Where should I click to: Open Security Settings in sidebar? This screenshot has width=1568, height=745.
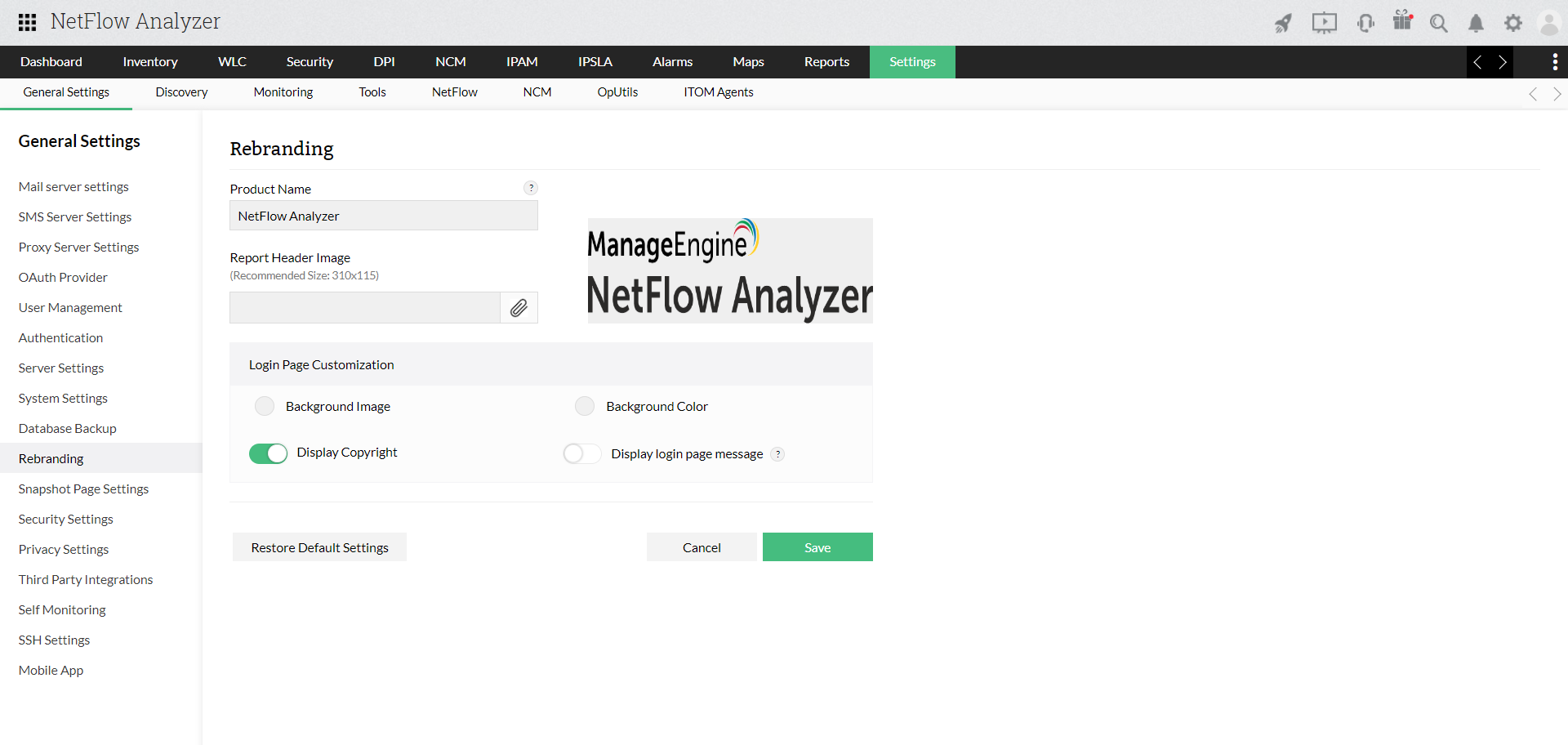point(66,520)
